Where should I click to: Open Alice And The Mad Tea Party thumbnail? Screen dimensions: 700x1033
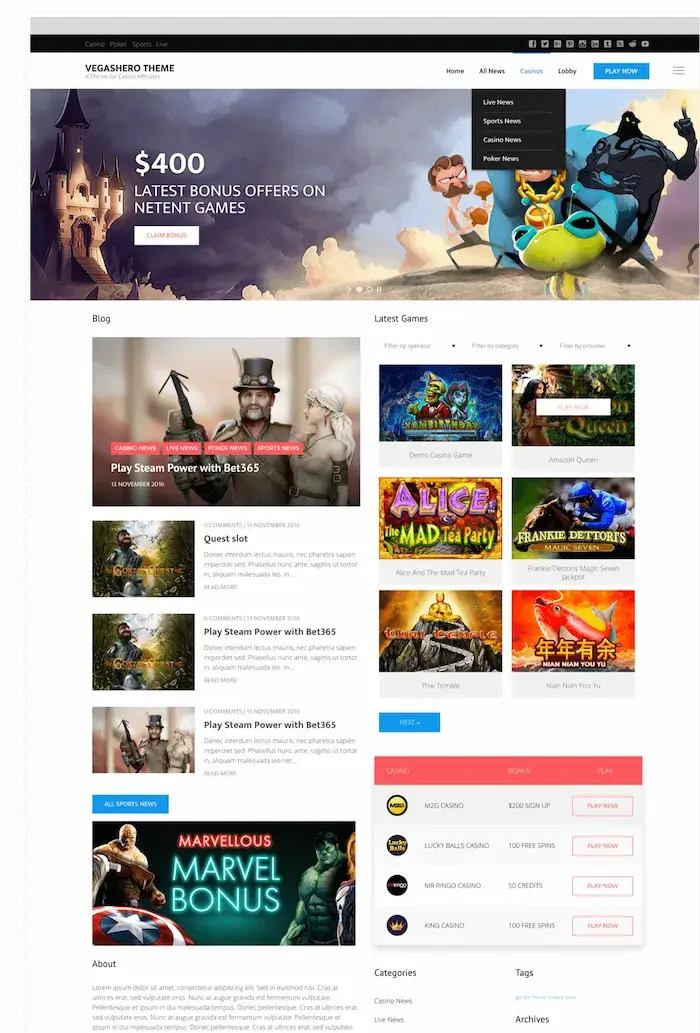coord(441,518)
